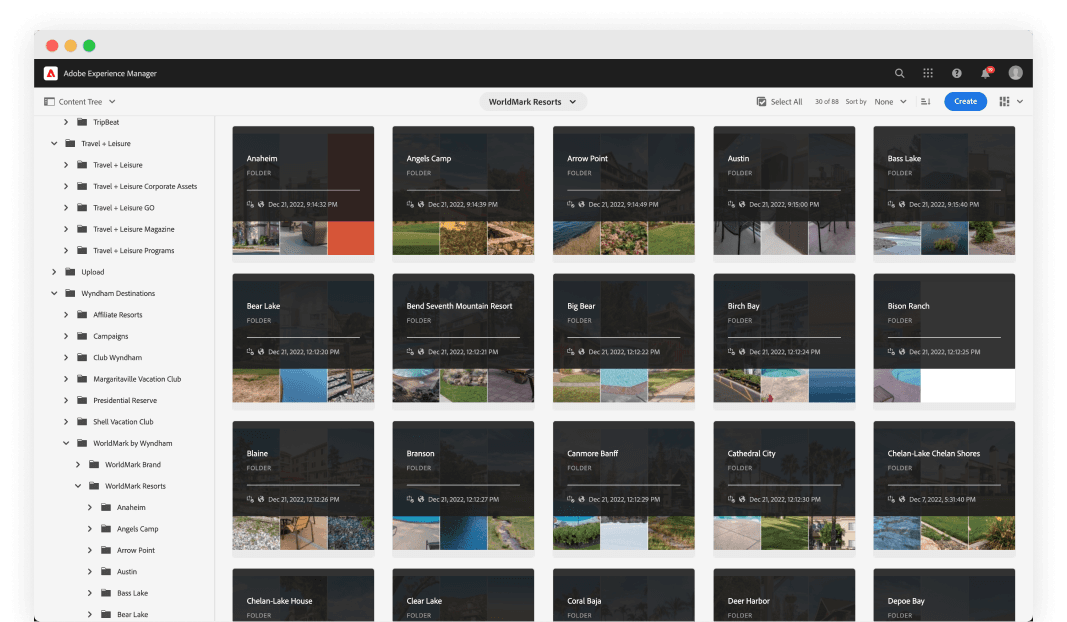The image size is (1067, 622).
Task: Click the Content Tree rail panel icon
Action: [x=49, y=101]
